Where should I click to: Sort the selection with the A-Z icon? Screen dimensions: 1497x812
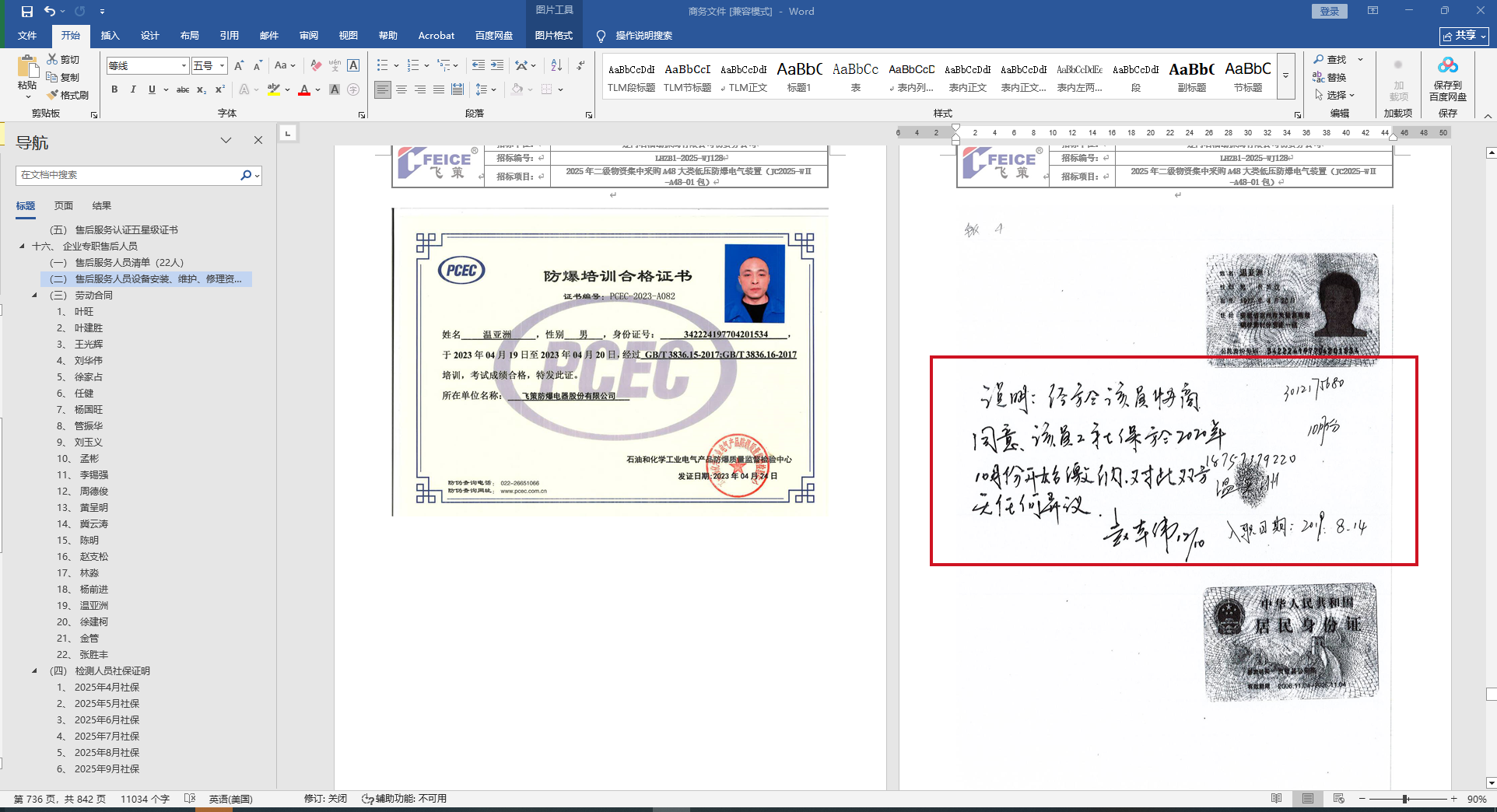pyautogui.click(x=556, y=66)
